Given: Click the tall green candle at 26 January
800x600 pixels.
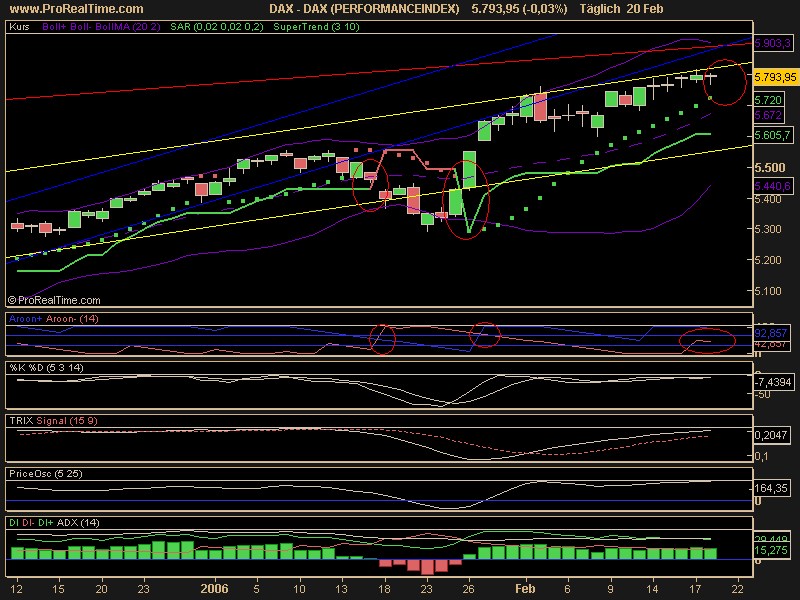Looking at the screenshot, I should tap(469, 170).
